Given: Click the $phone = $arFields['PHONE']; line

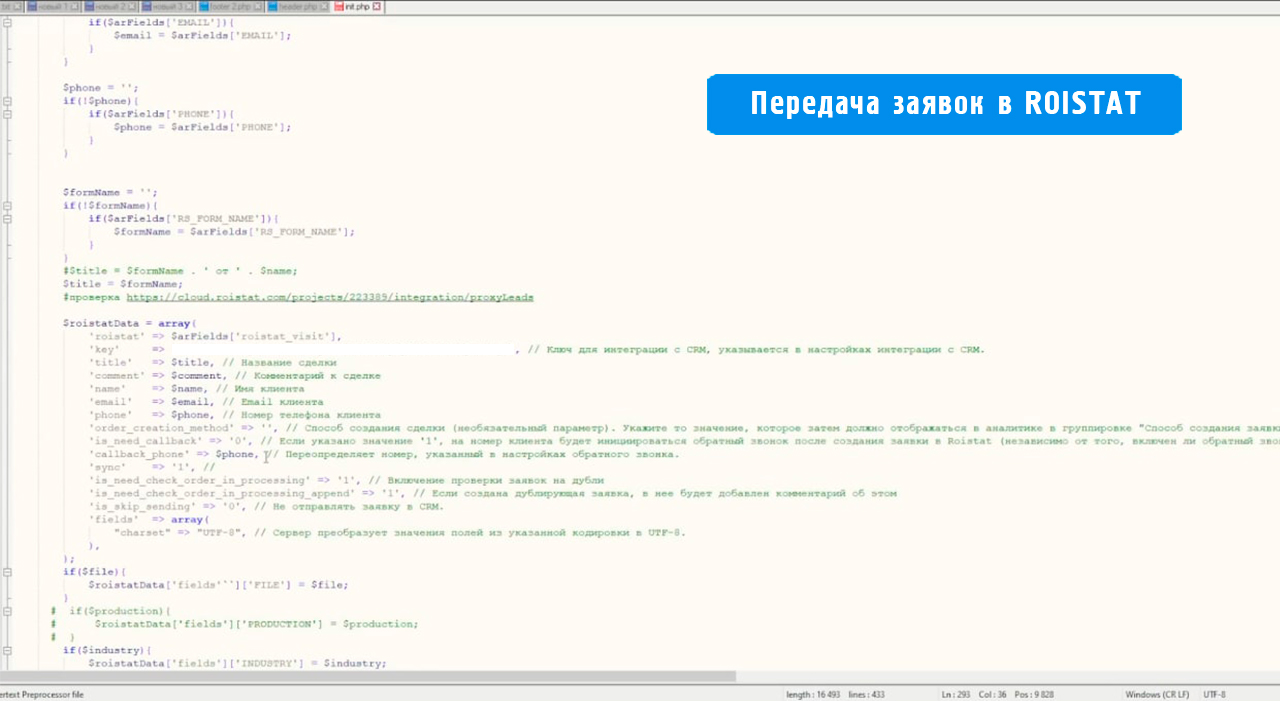Looking at the screenshot, I should point(203,127).
